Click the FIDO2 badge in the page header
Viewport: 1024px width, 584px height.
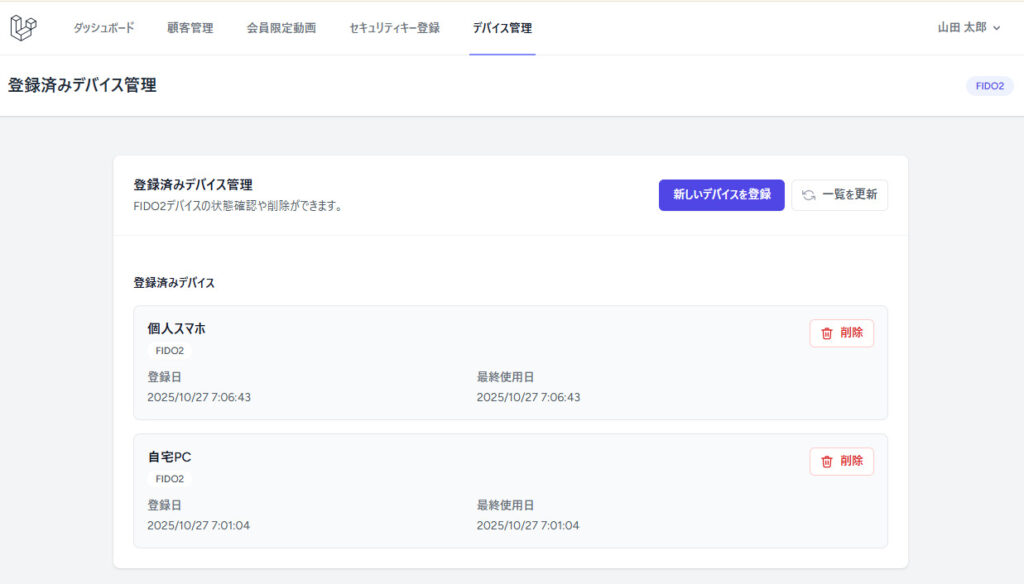pos(989,86)
